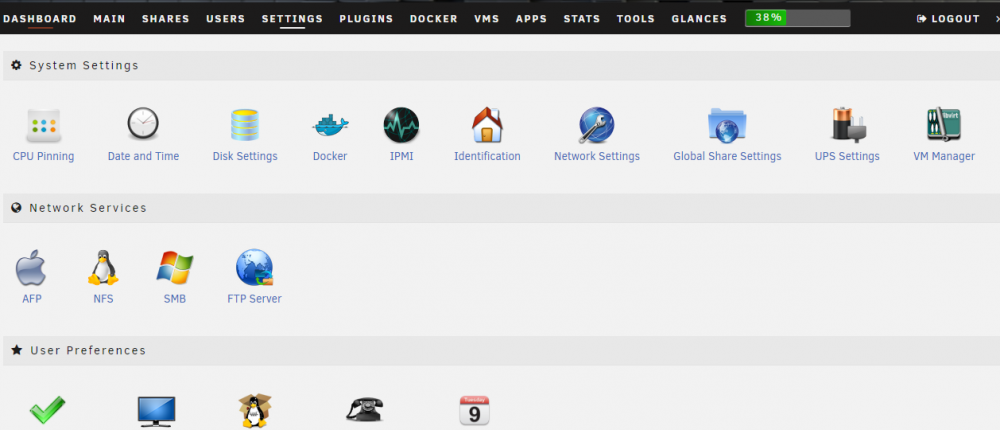Viewport: 1000px width, 430px height.
Task: Select the Settings tab
Action: click(292, 19)
